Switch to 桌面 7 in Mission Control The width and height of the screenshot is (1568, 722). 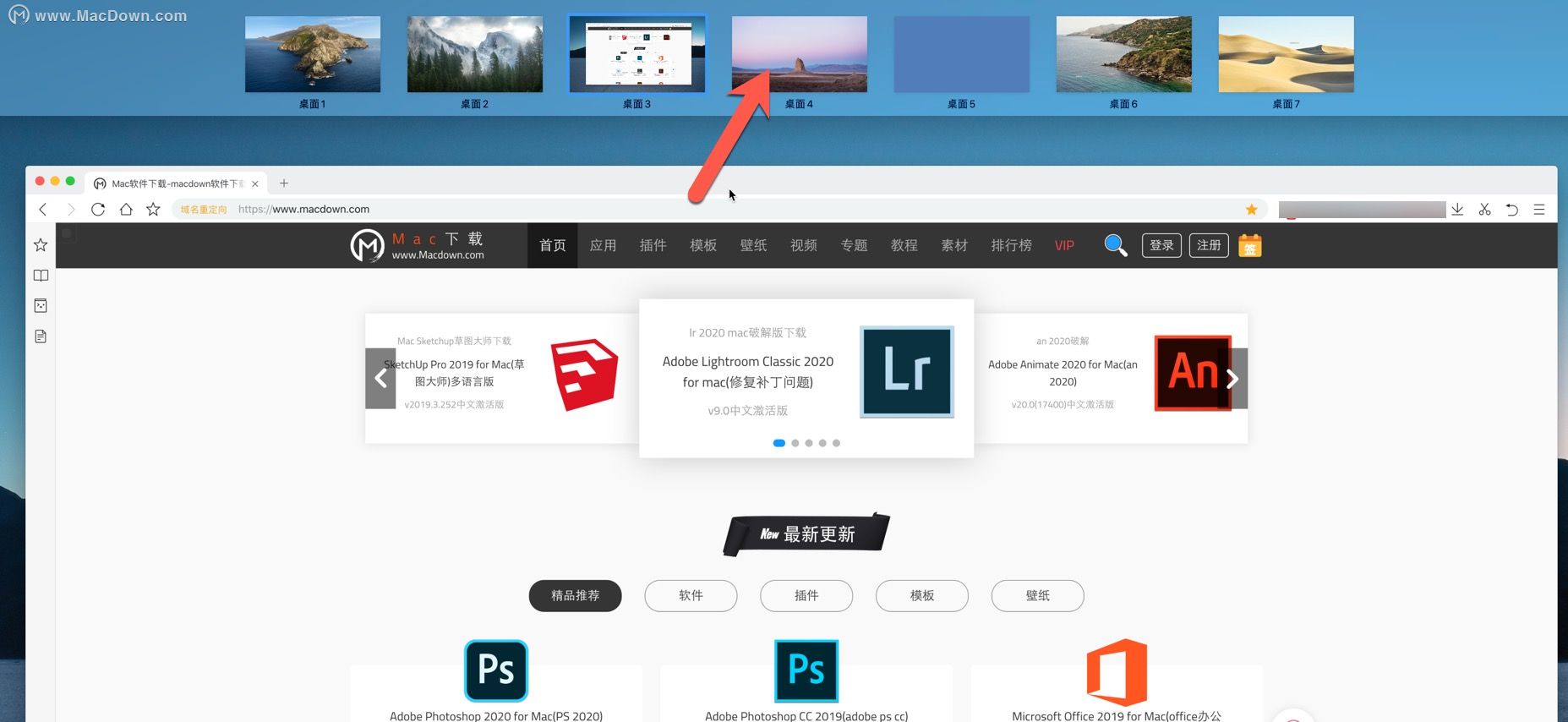(x=1287, y=54)
